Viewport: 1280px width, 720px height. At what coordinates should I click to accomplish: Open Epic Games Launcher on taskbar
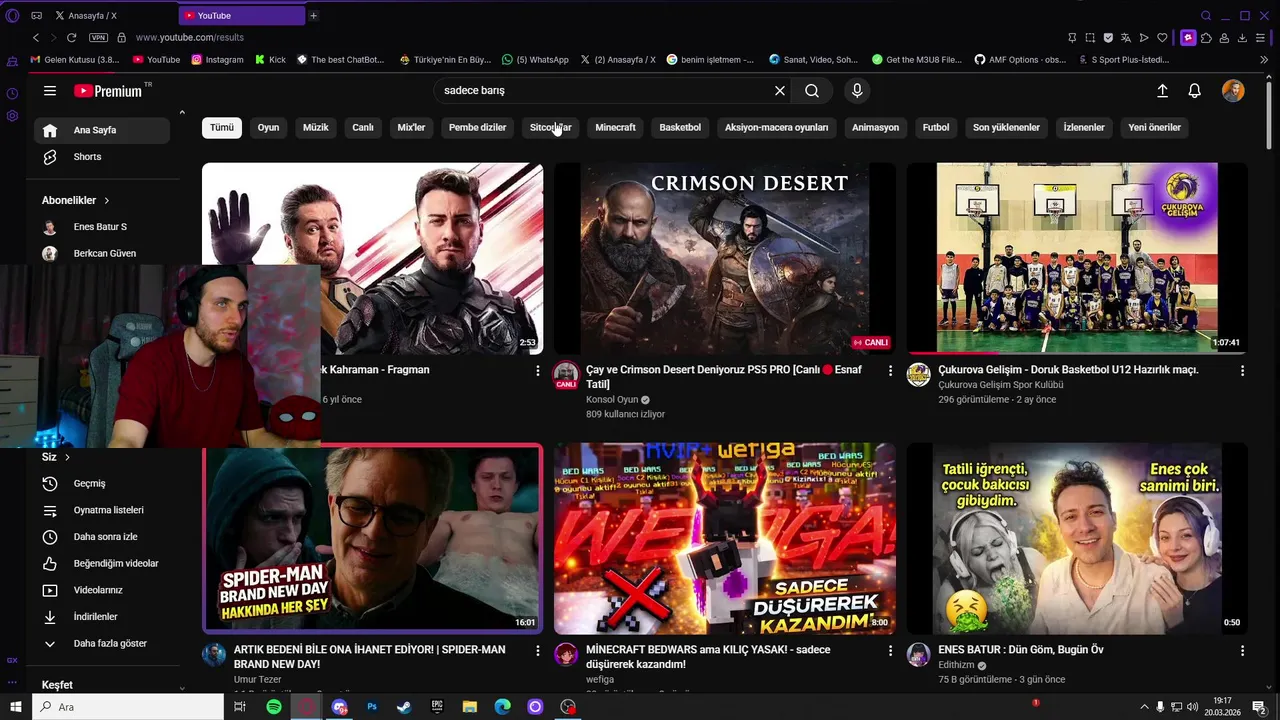click(437, 707)
